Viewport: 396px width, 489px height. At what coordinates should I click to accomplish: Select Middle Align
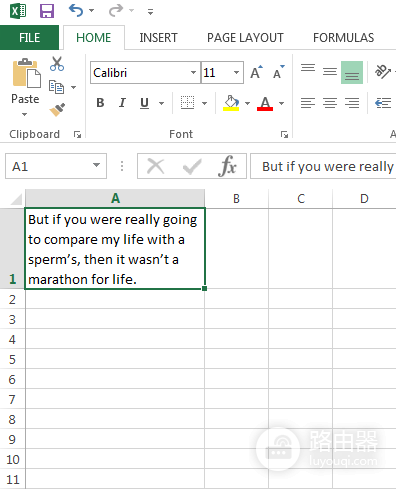(x=330, y=72)
